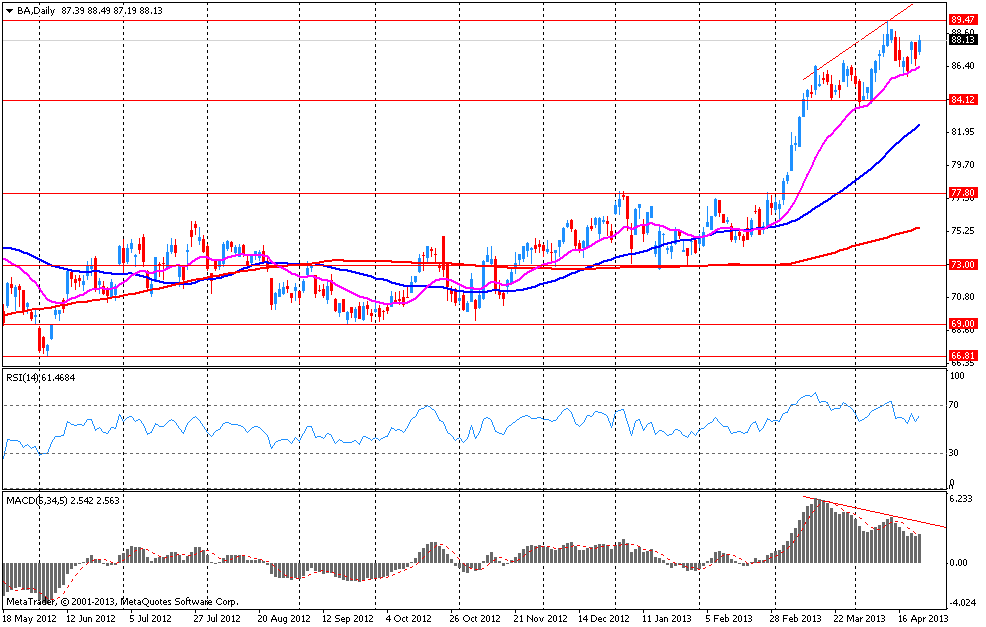
Task: Click the red 89.47 price level label
Action: point(963,20)
